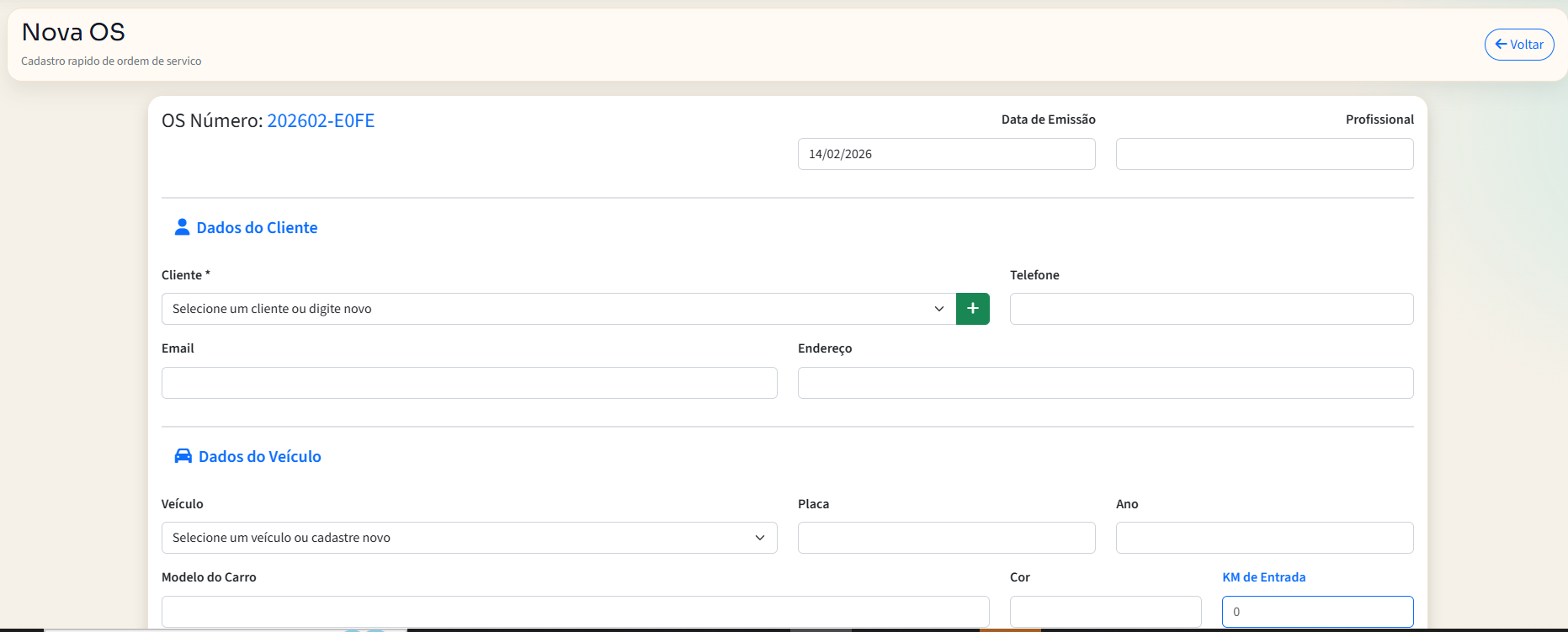
Task: Focus the KM de Entrada field
Action: click(x=1317, y=611)
